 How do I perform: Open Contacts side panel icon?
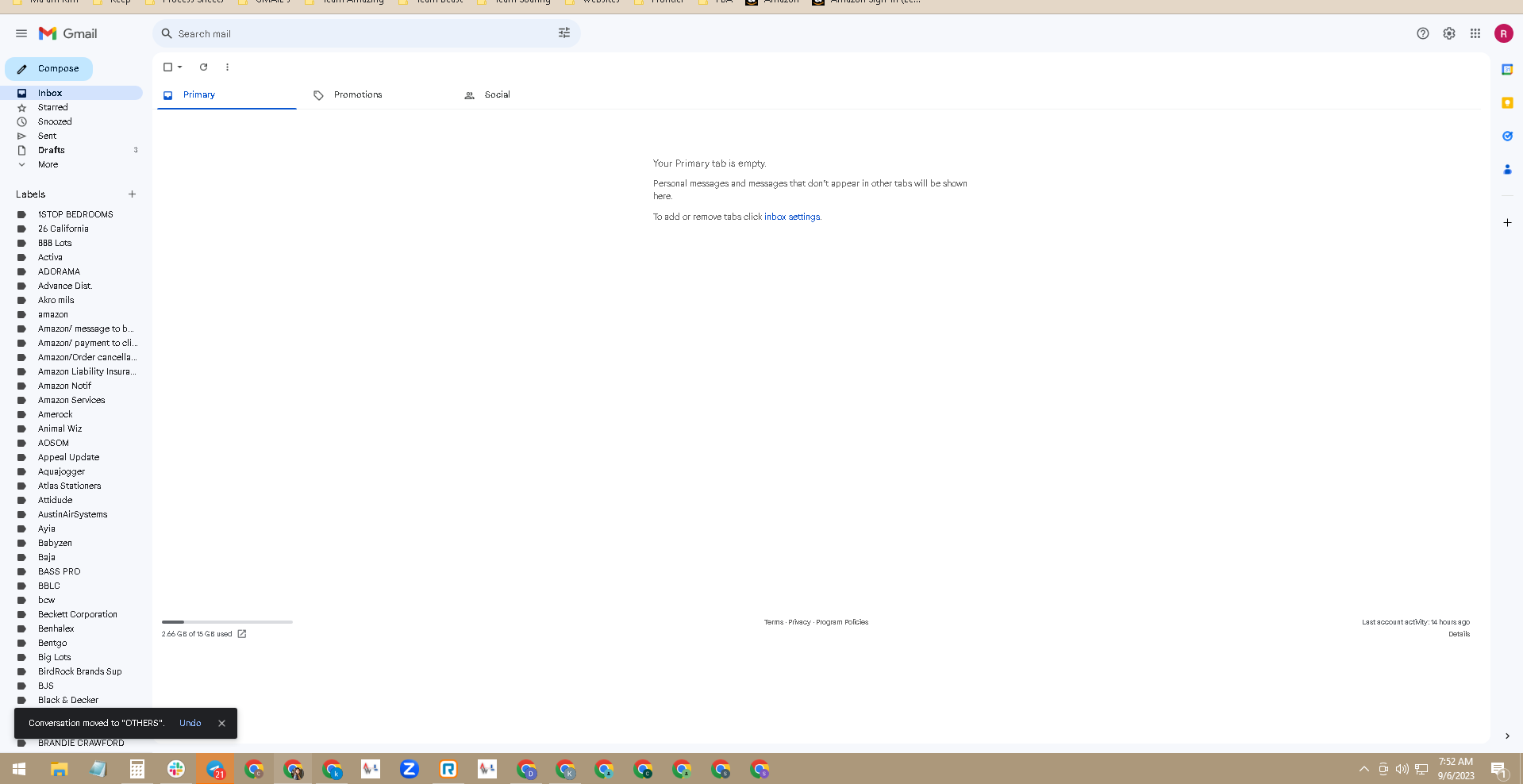tap(1507, 170)
